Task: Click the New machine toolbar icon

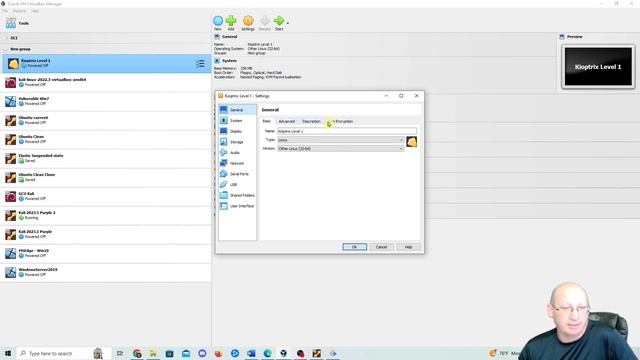Action: [x=218, y=21]
